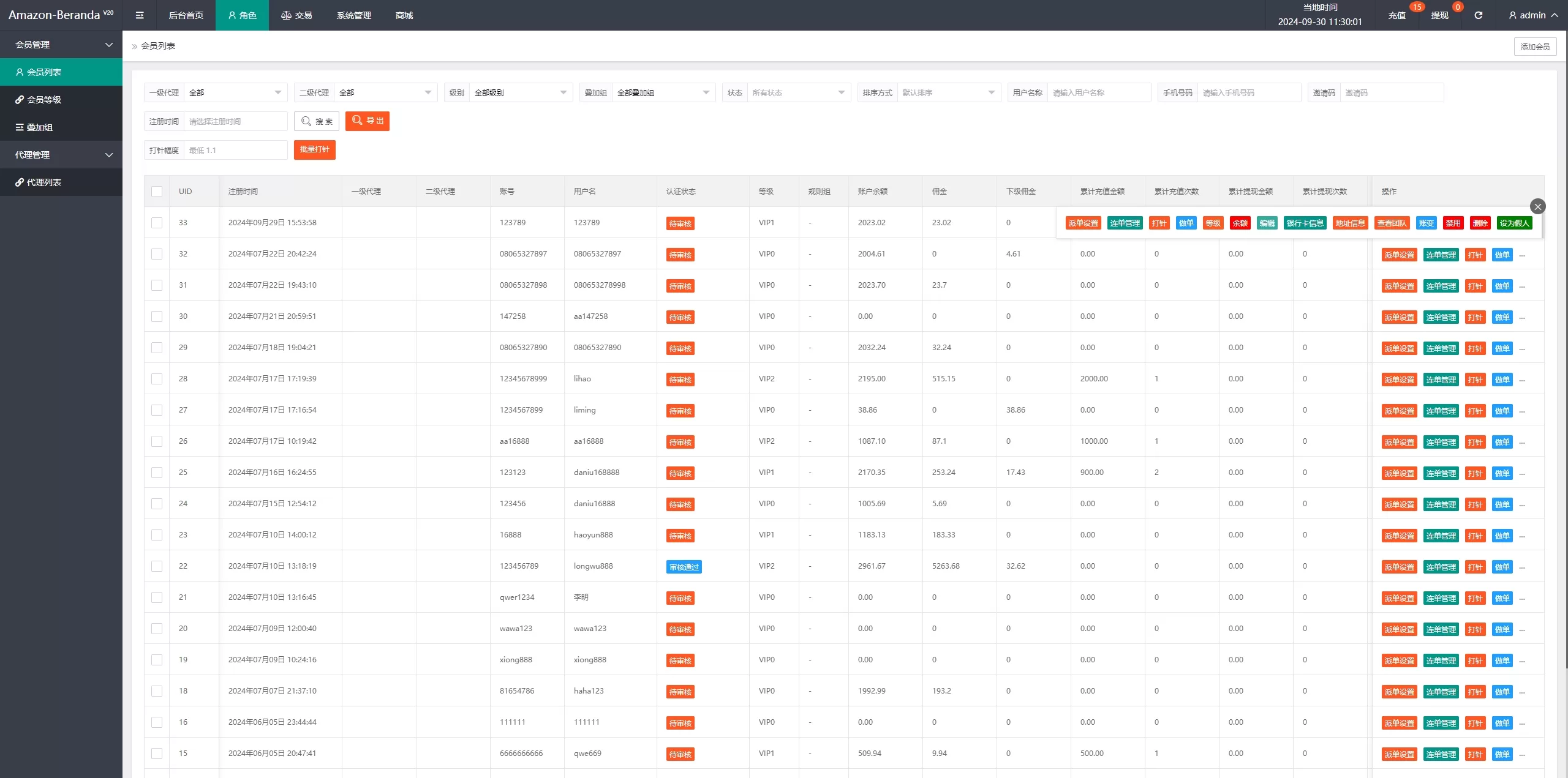This screenshot has height=778, width=1568.
Task: Expand the 叠加组 filter dropdown
Action: [x=663, y=92]
